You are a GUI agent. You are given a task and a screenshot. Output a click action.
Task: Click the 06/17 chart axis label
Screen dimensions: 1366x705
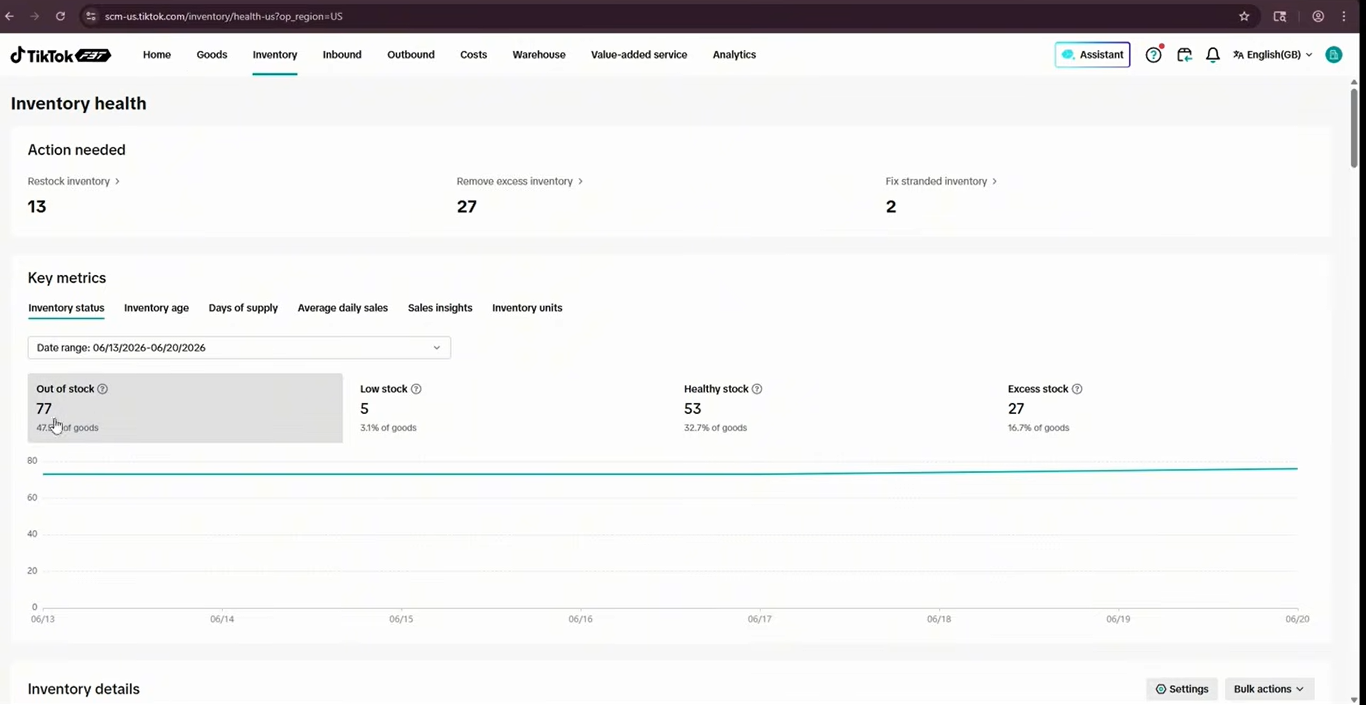click(760, 619)
